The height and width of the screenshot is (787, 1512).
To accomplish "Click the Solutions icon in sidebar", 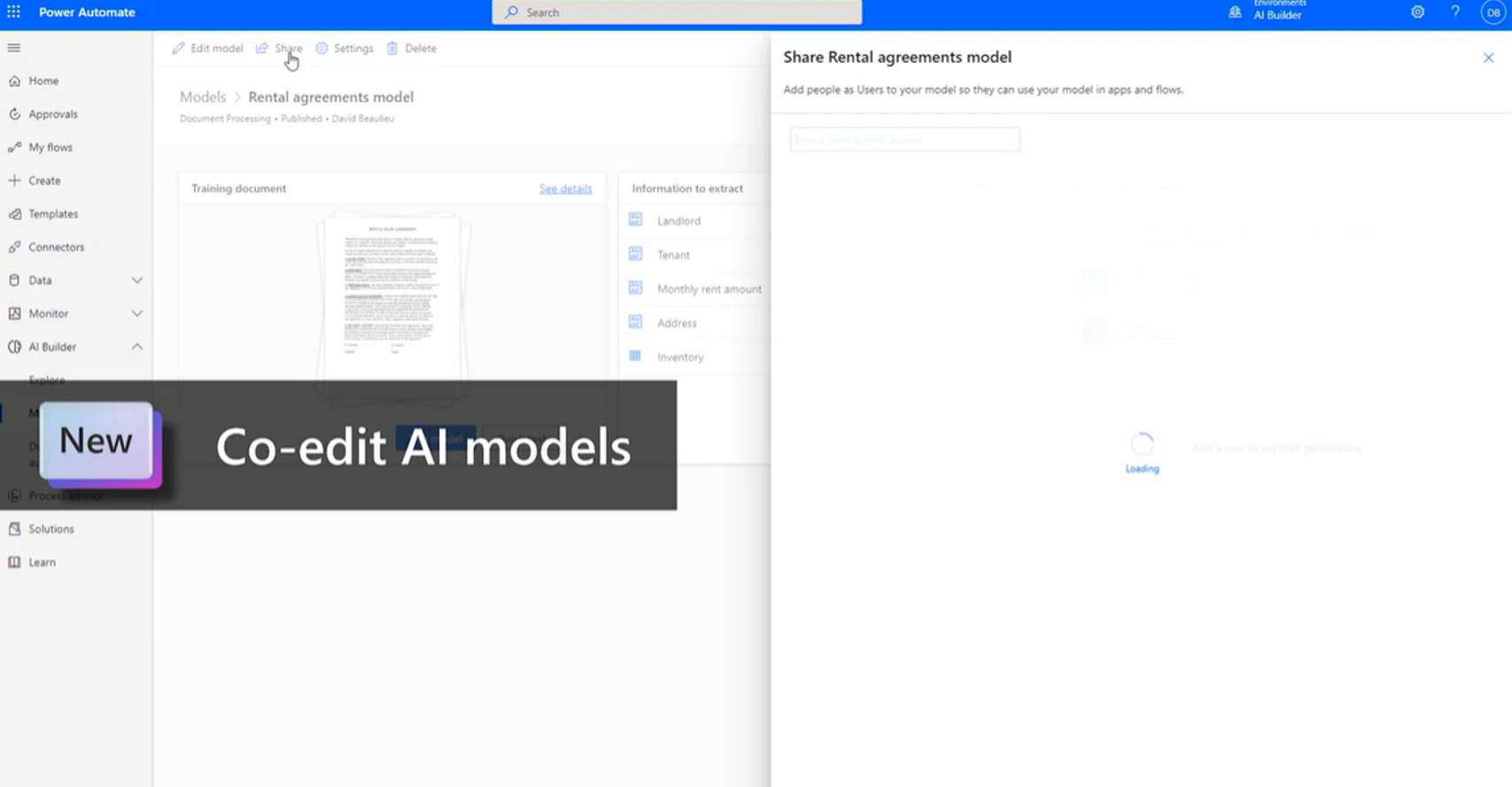I will pos(14,529).
